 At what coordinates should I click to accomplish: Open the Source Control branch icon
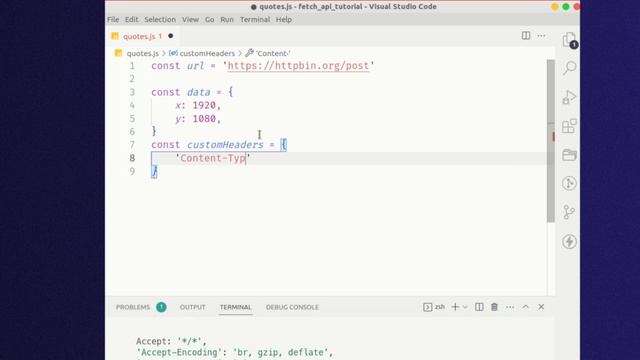[x=569, y=212]
